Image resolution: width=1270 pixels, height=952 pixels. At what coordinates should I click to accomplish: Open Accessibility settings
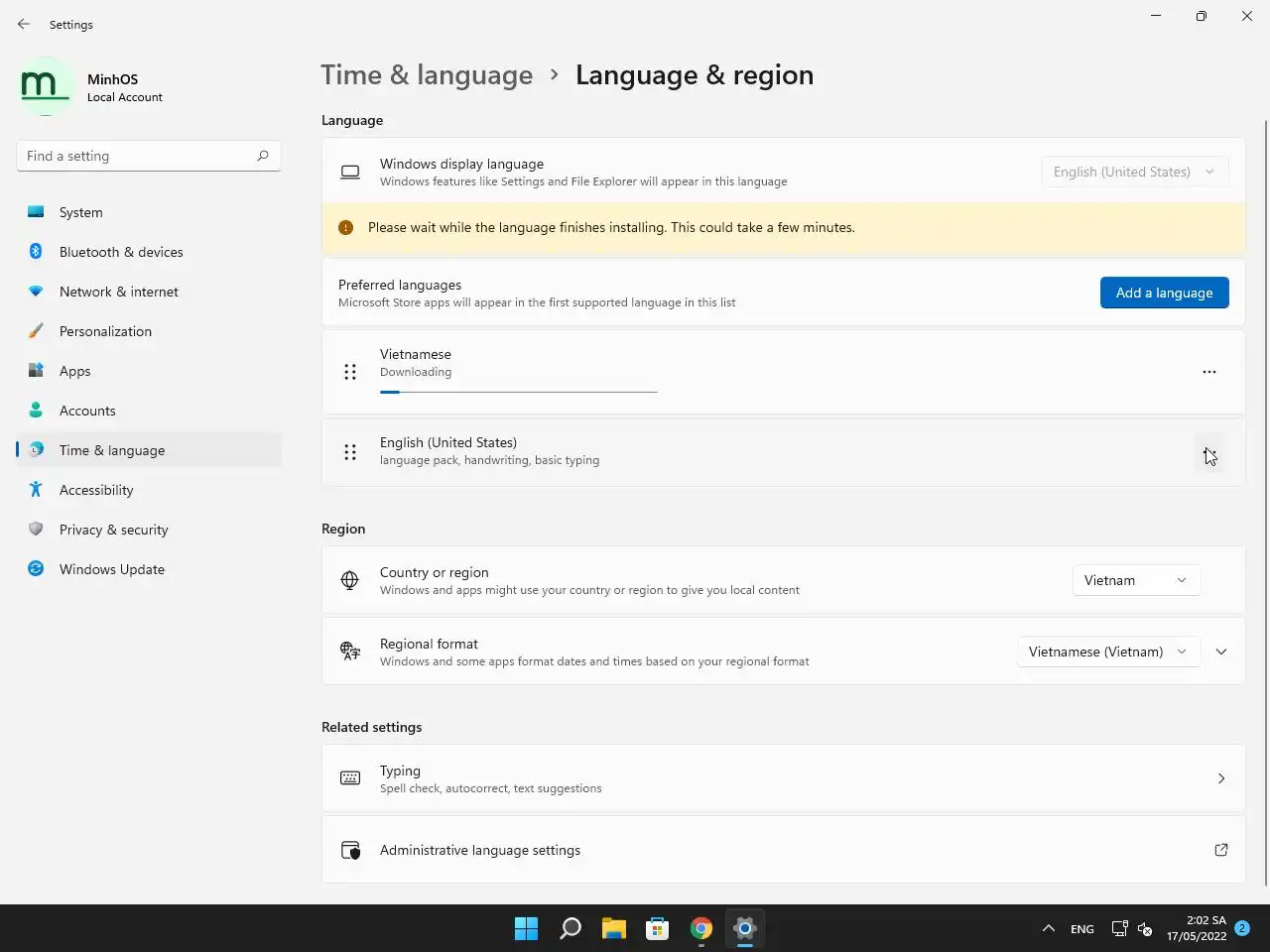(x=149, y=490)
